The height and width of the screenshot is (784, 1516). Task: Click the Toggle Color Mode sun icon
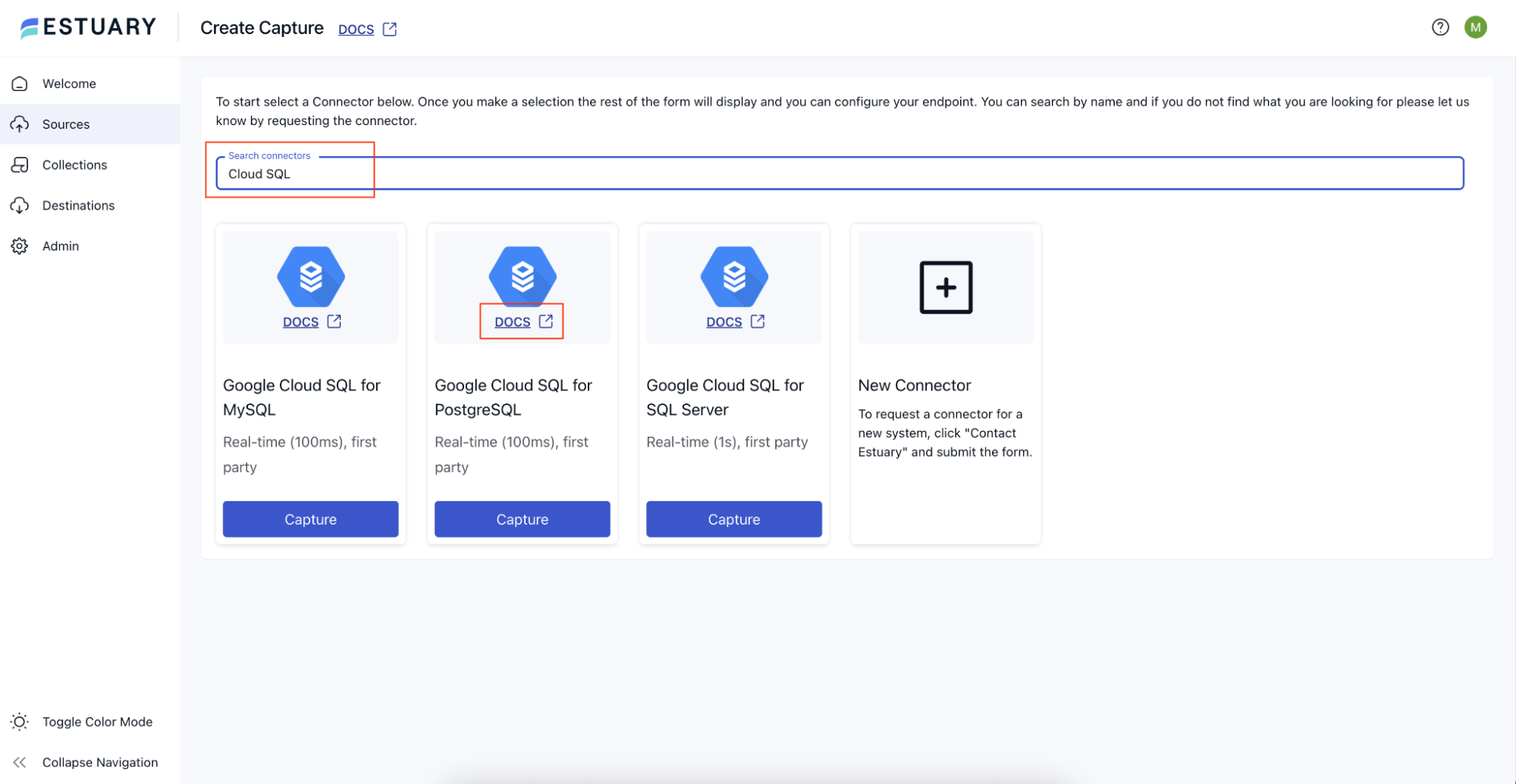[x=20, y=722]
